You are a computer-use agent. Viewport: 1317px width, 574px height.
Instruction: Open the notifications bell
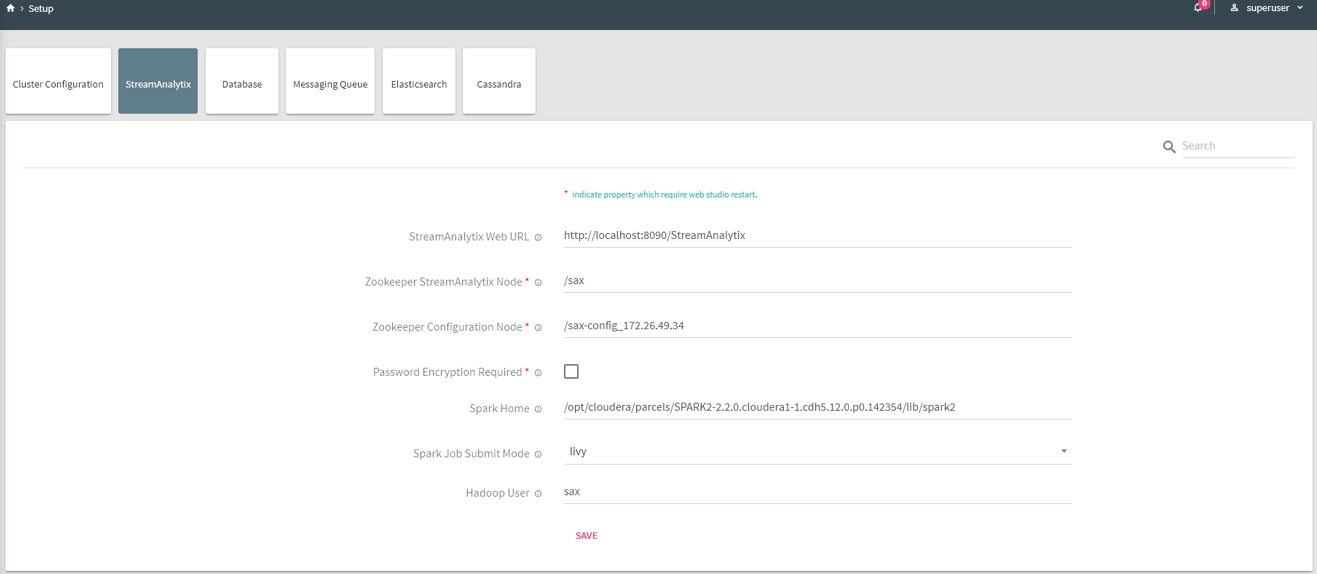[x=1198, y=8]
